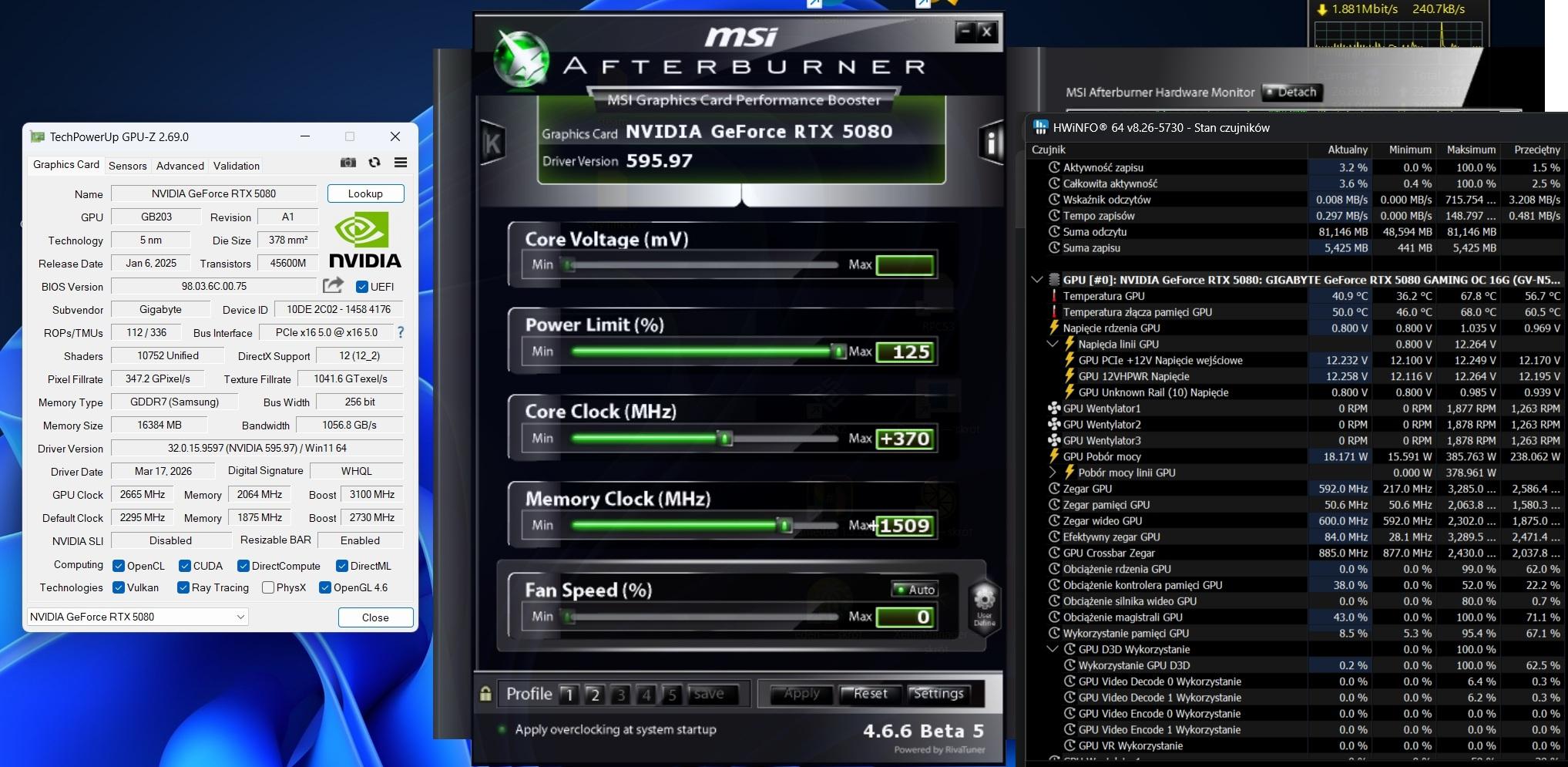The image size is (1568, 767).
Task: Click the Power Limit slider handle
Action: 838,352
